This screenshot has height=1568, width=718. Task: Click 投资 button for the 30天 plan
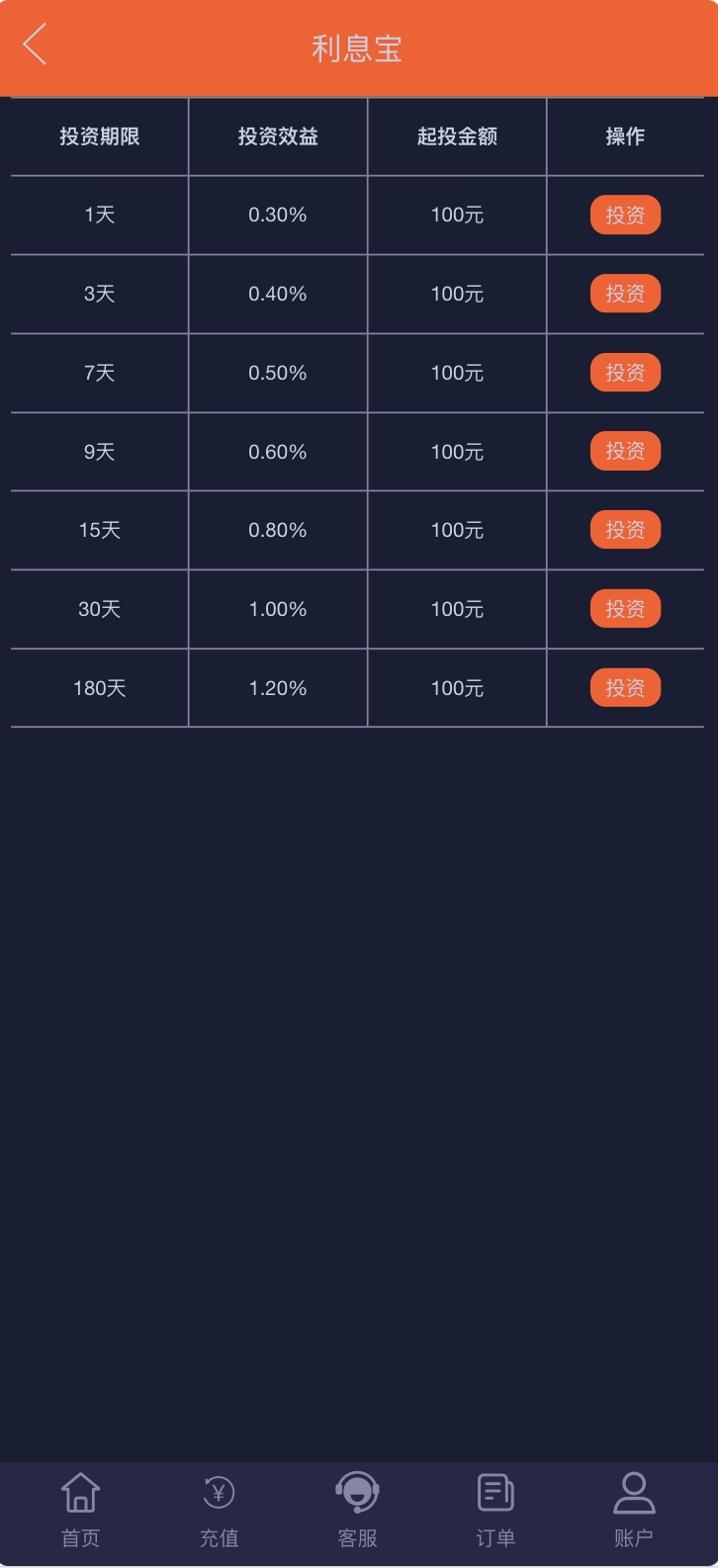pos(625,609)
